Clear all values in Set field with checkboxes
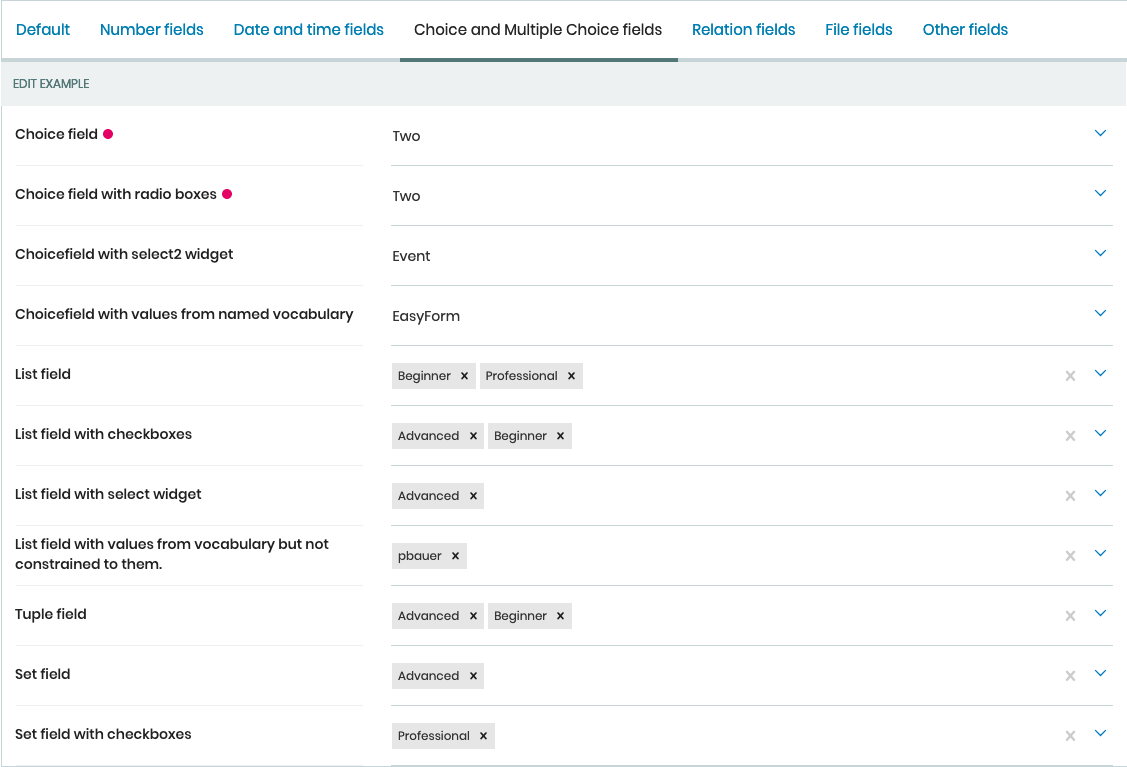Screen dimensions: 1127x767 click(1070, 736)
